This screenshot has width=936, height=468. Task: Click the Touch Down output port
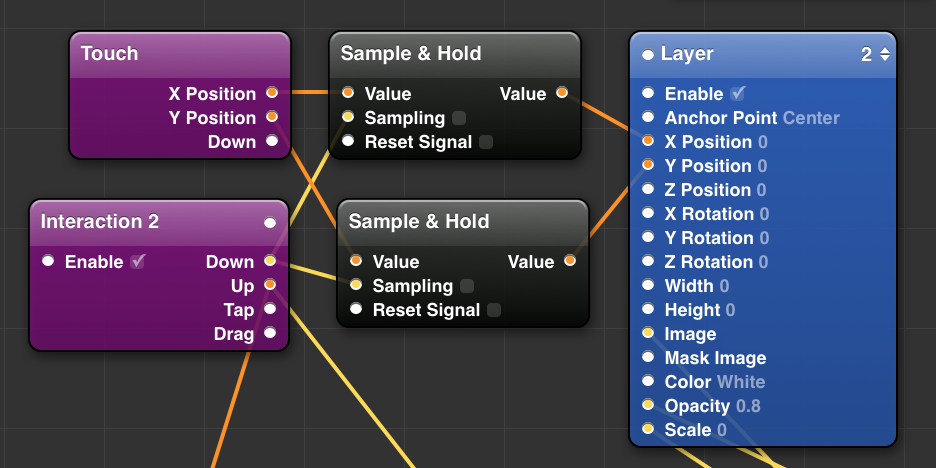[x=272, y=142]
